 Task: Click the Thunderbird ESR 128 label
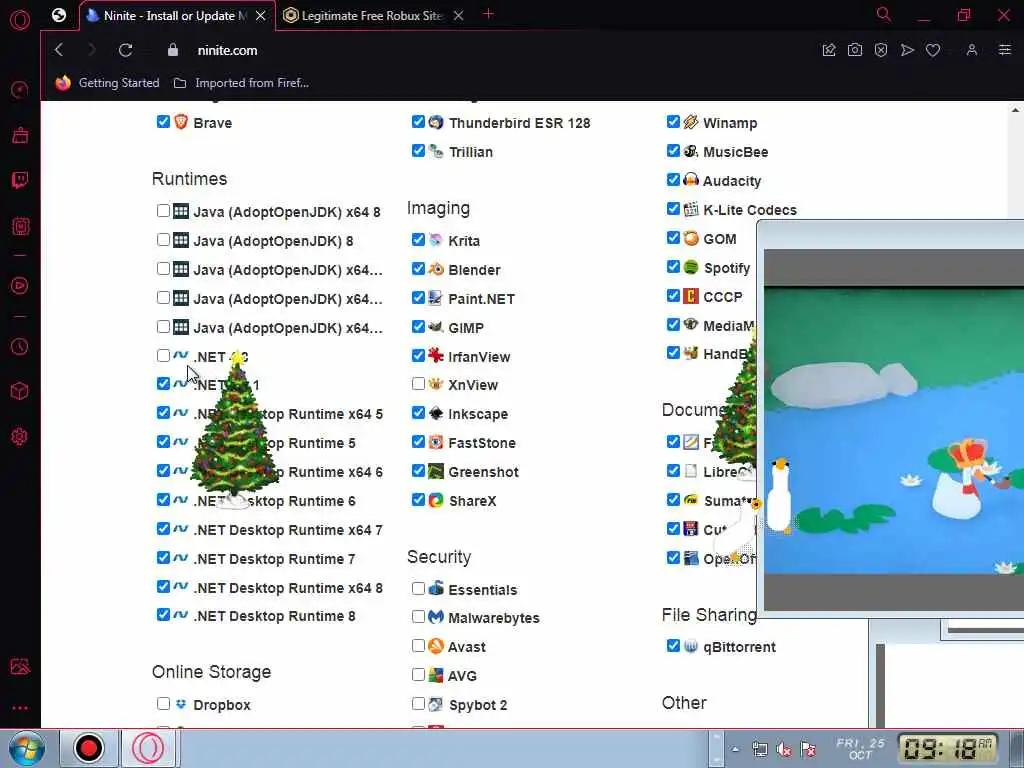519,123
